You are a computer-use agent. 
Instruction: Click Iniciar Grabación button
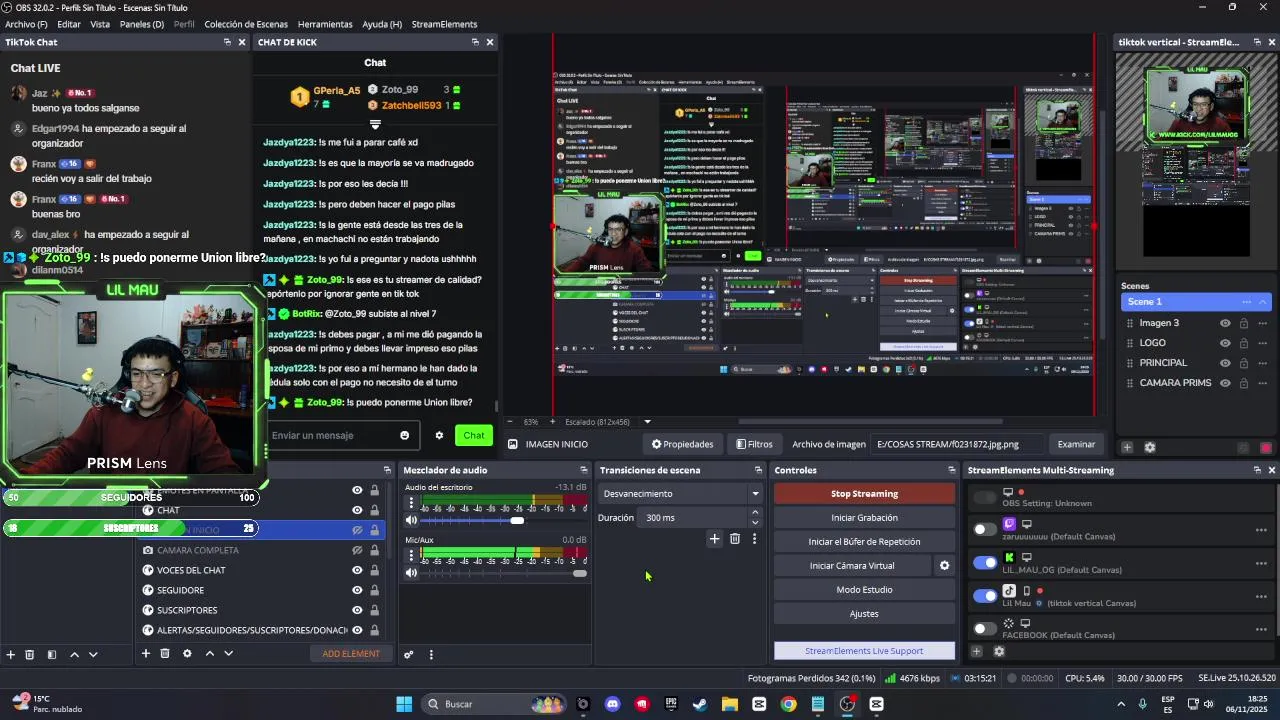tap(864, 518)
